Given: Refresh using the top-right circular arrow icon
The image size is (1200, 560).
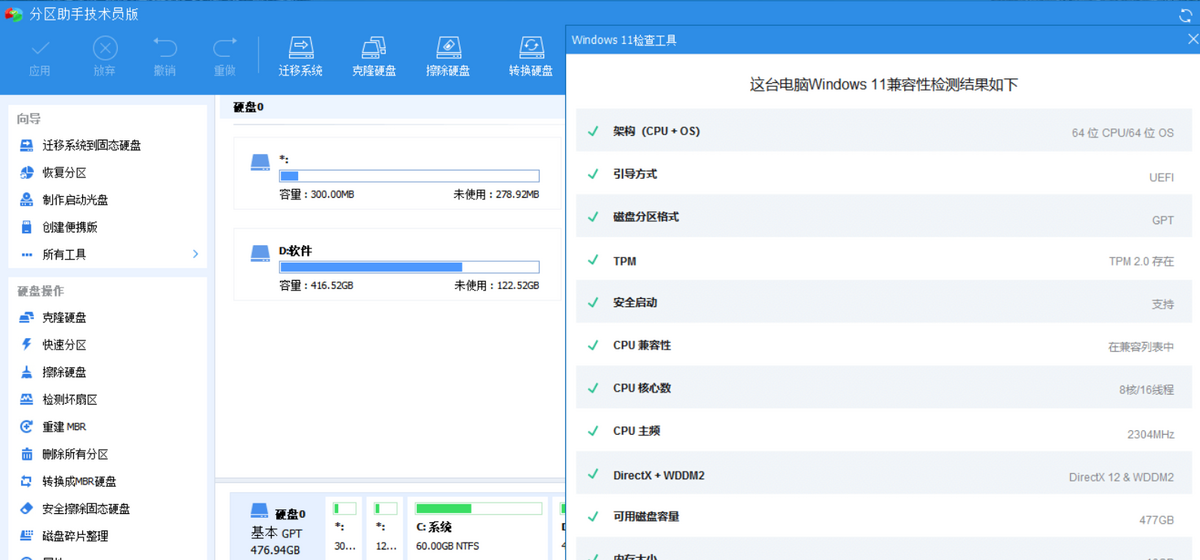Looking at the screenshot, I should [1187, 14].
